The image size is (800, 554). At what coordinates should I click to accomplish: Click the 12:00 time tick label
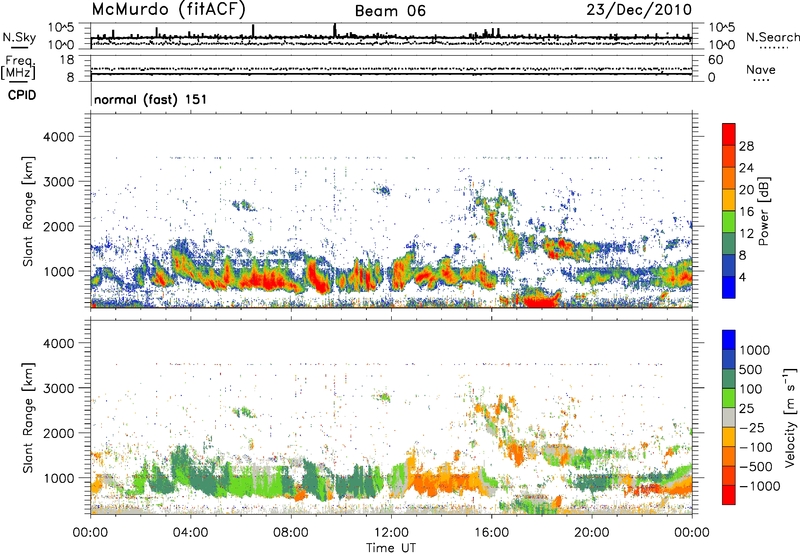[x=391, y=533]
